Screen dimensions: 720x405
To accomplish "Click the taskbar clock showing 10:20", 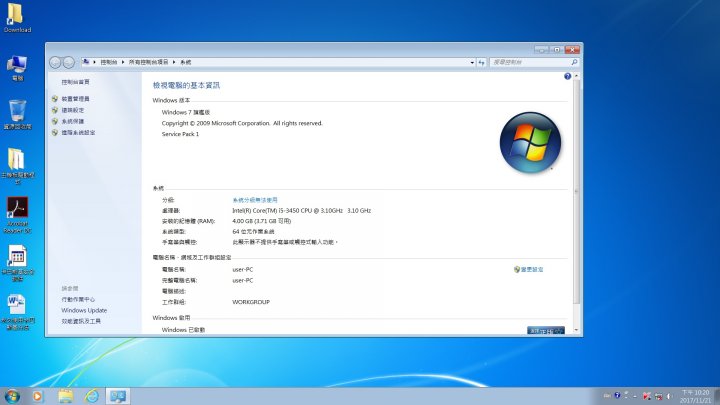I will (x=695, y=396).
